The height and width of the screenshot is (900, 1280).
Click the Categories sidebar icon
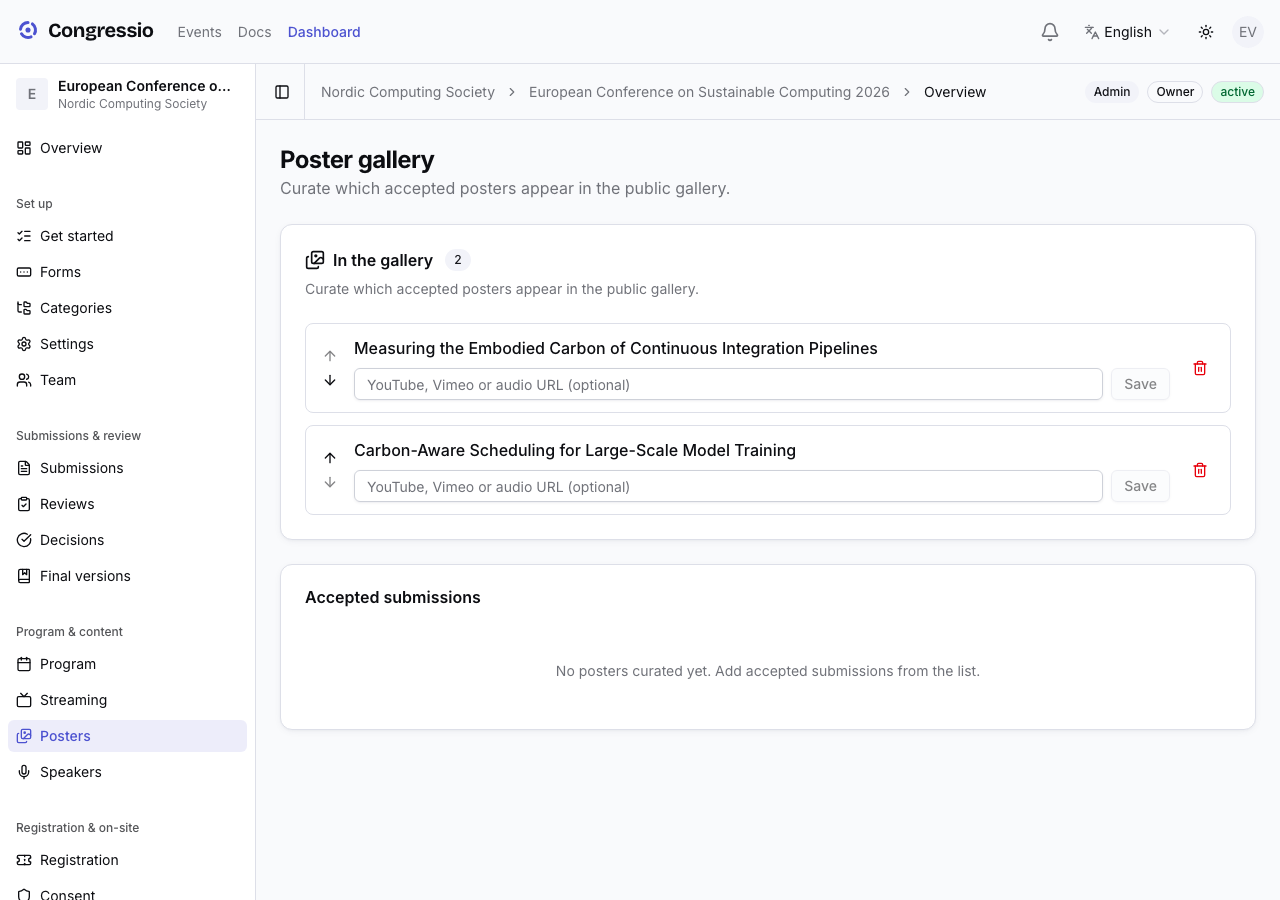point(24,308)
